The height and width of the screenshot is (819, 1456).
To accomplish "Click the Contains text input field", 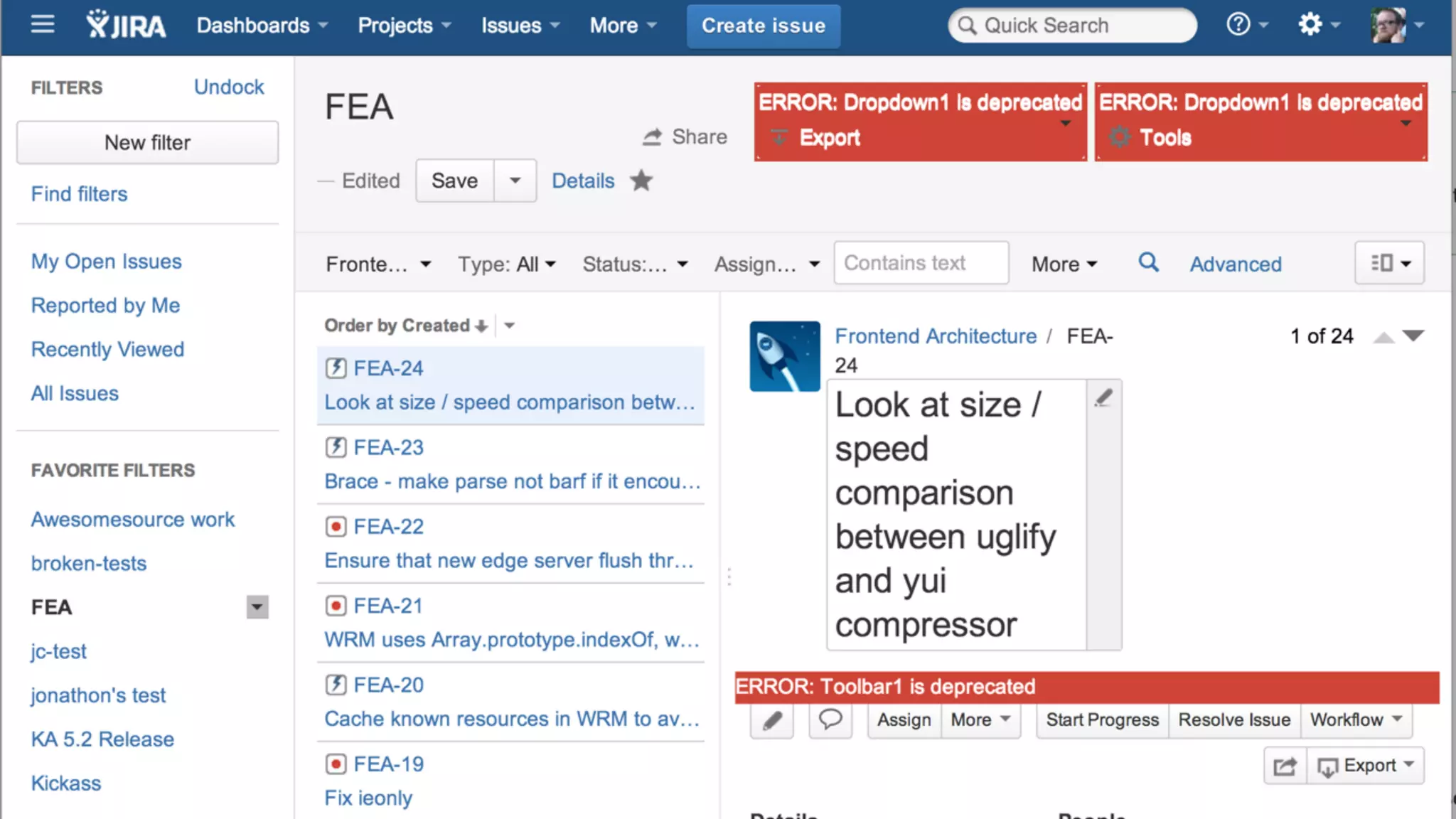I will pos(920,263).
